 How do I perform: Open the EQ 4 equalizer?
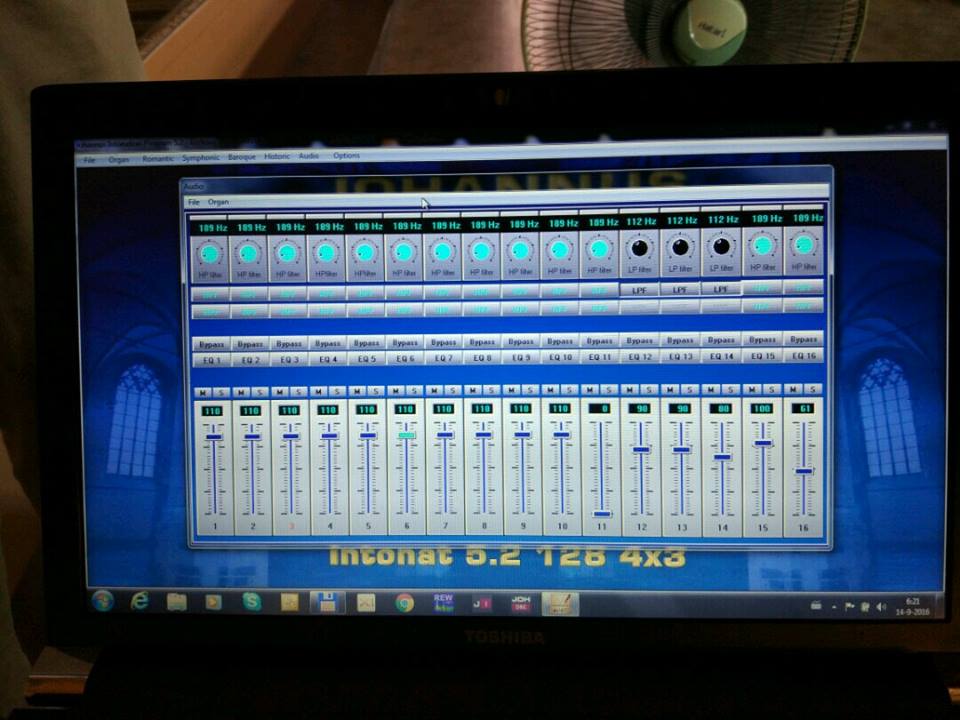tap(328, 359)
